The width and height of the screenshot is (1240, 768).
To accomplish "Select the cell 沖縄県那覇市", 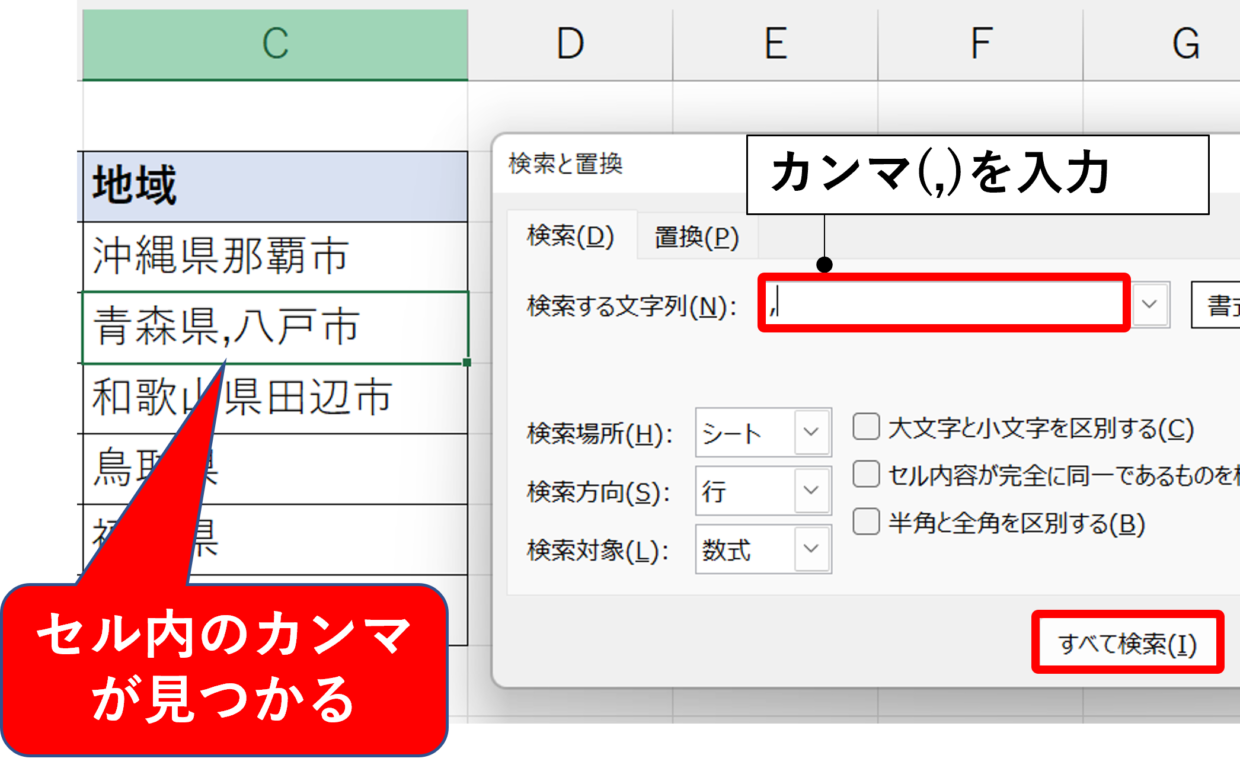I will (274, 257).
